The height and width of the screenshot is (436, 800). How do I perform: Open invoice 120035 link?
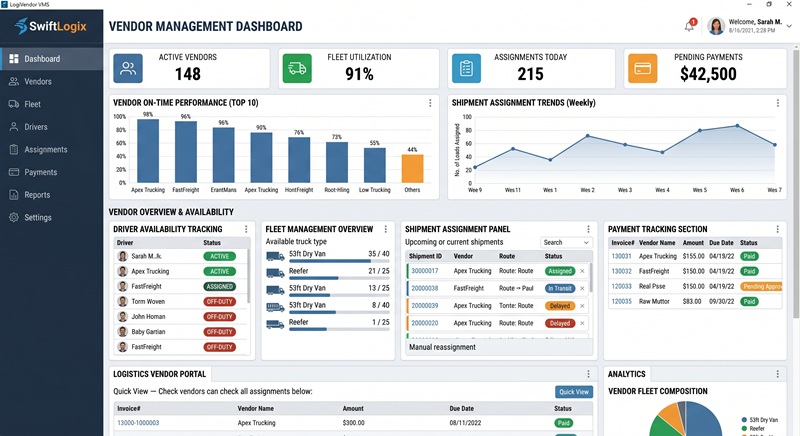621,301
